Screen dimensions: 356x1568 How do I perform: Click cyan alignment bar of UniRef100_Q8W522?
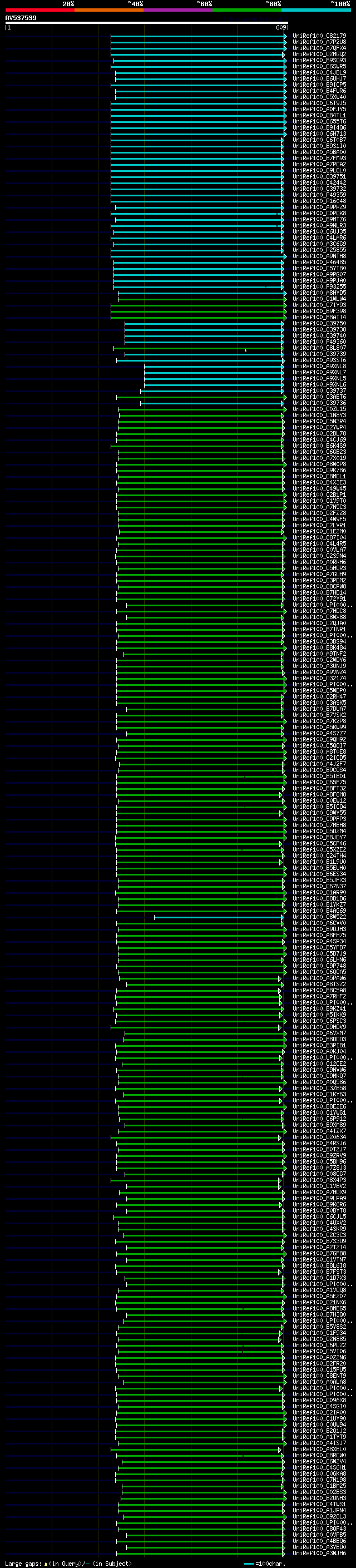click(219, 917)
